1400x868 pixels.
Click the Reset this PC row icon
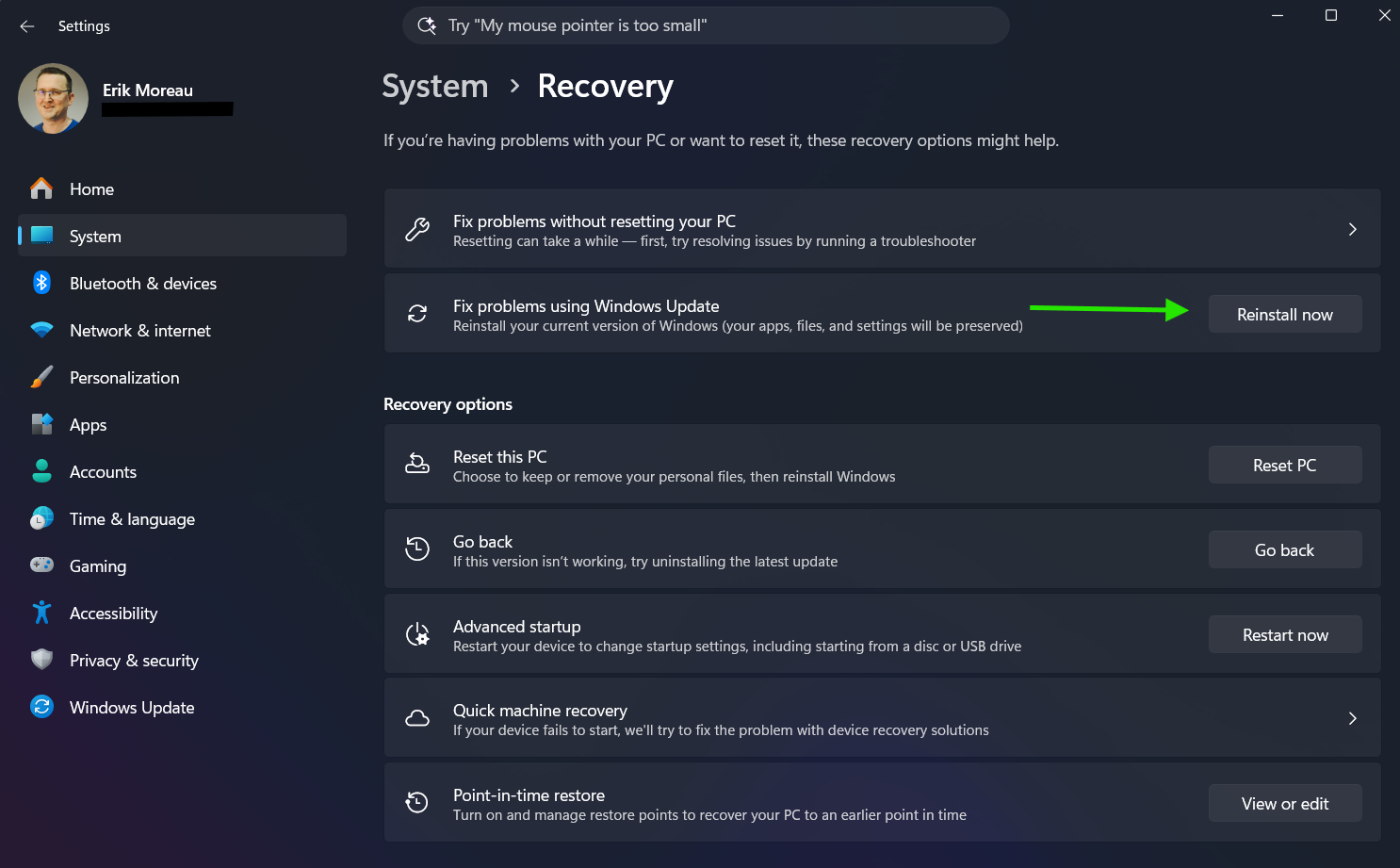point(417,464)
